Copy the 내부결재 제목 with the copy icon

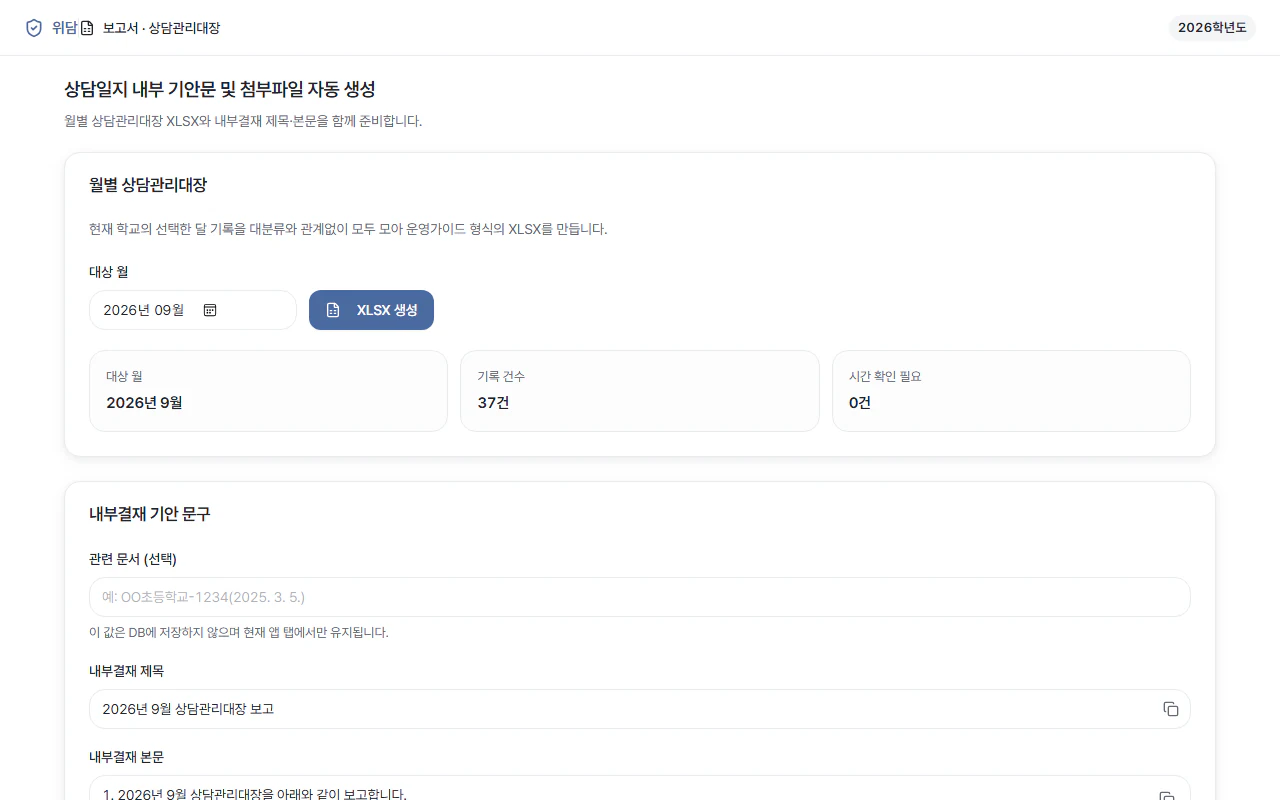(1171, 709)
